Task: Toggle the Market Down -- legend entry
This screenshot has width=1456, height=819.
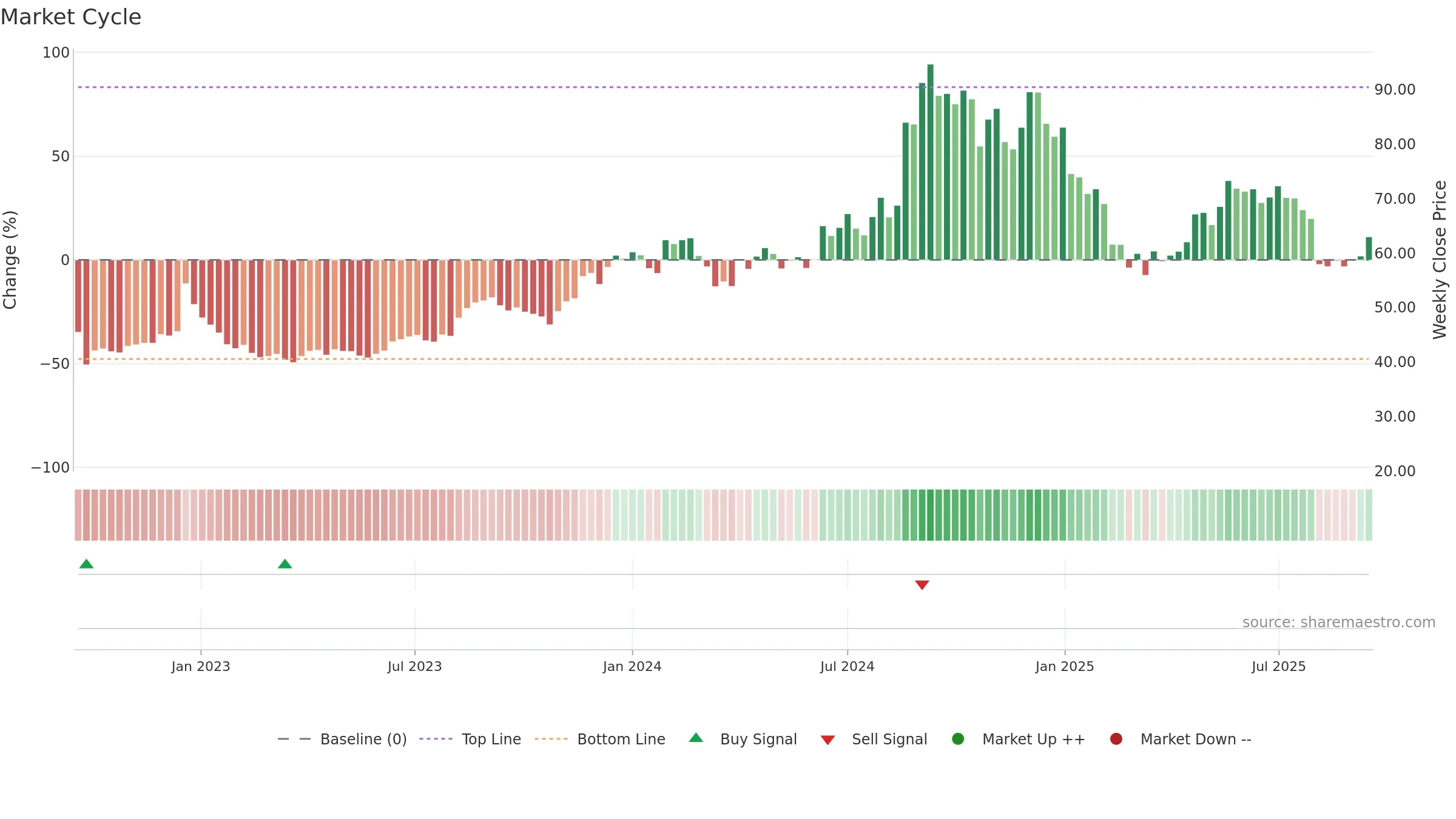Action: pyautogui.click(x=1181, y=739)
